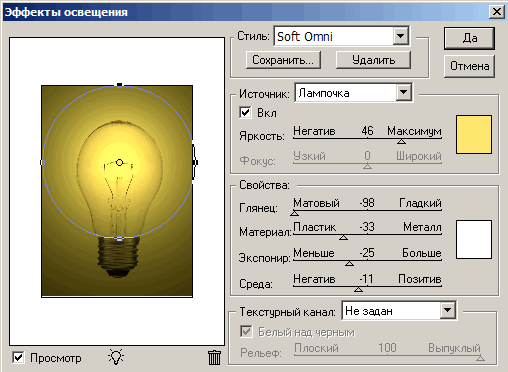Screen dimensions: 508x372
Task: Click the yellow light color swatch
Action: pos(474,134)
